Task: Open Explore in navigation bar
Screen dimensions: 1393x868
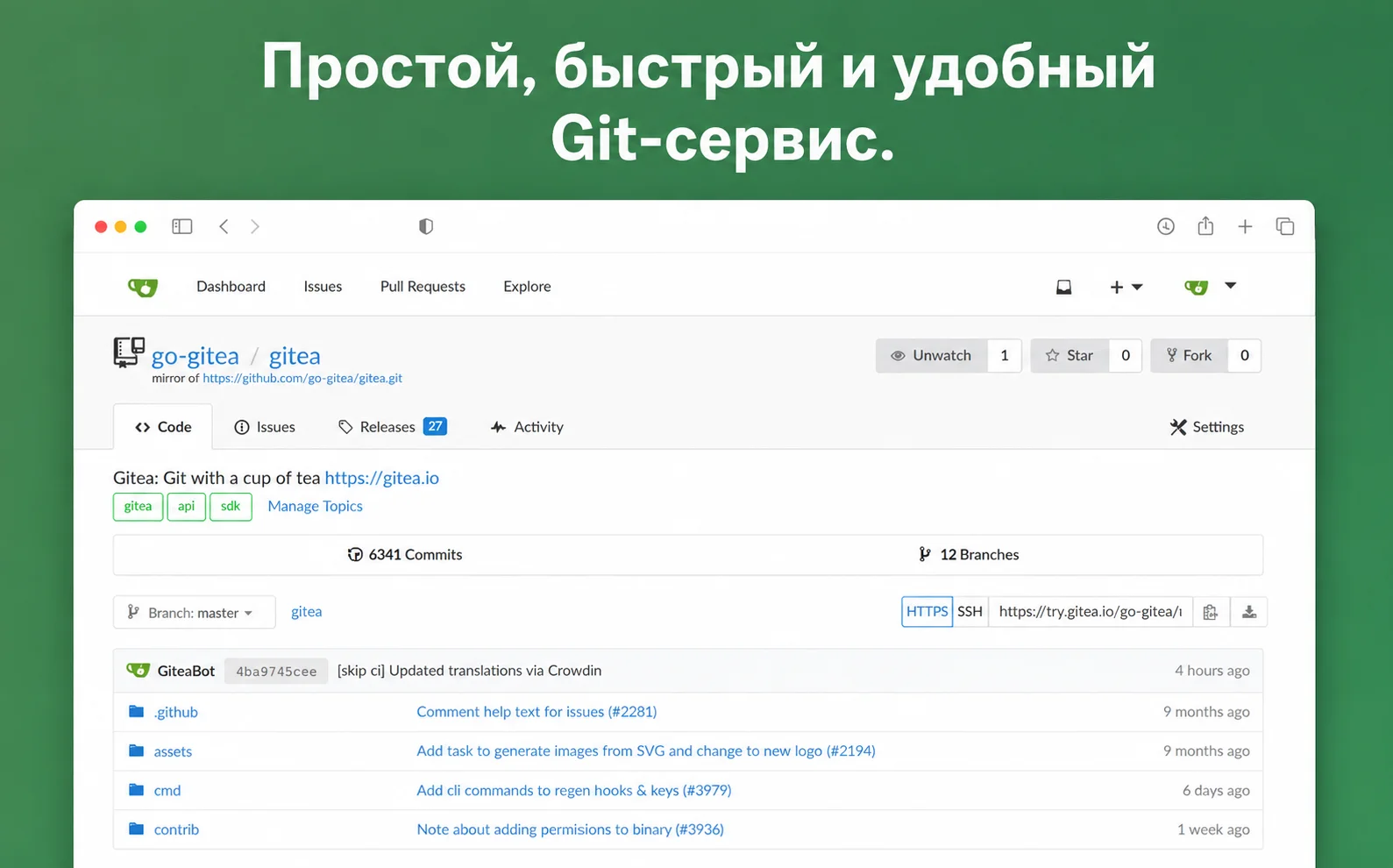Action: [527, 287]
